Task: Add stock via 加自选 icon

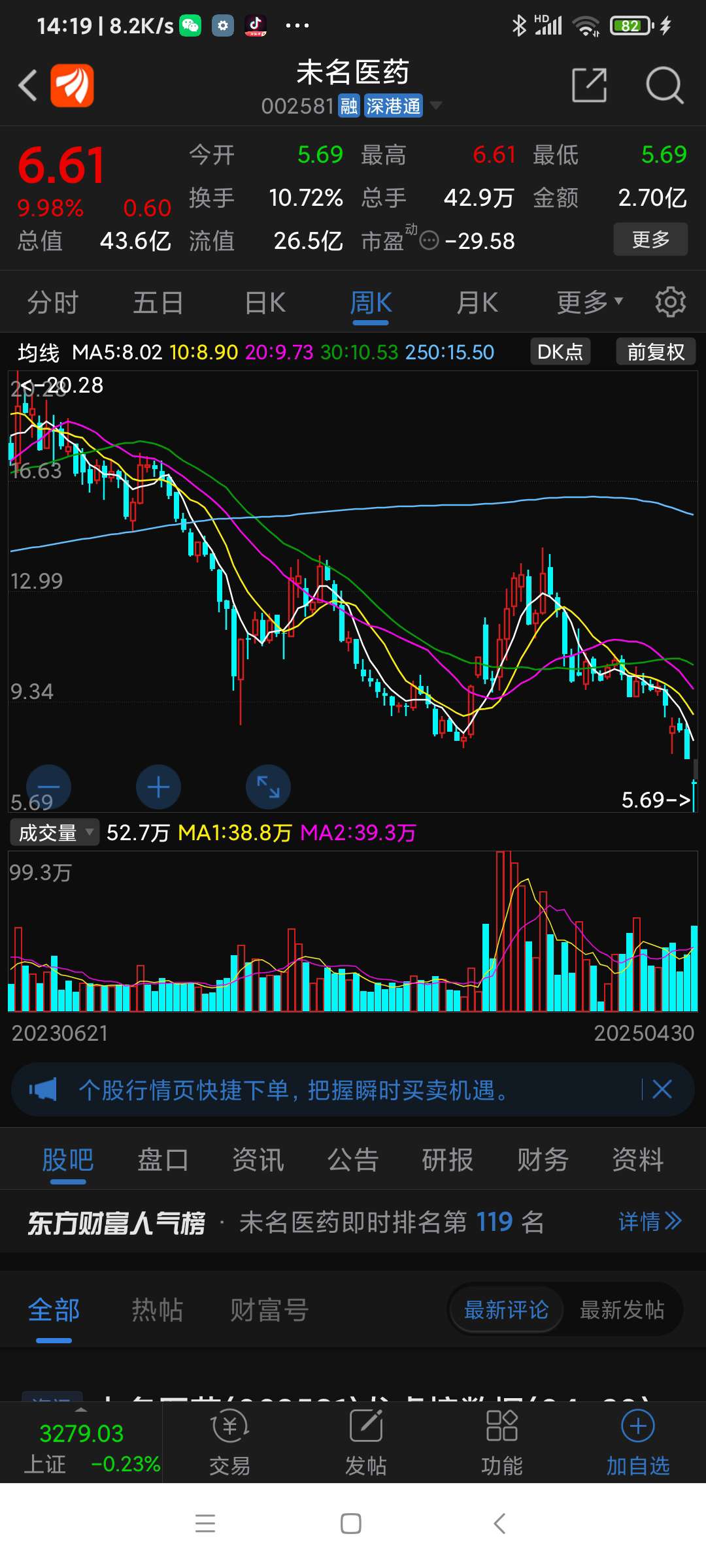Action: pos(638,1443)
